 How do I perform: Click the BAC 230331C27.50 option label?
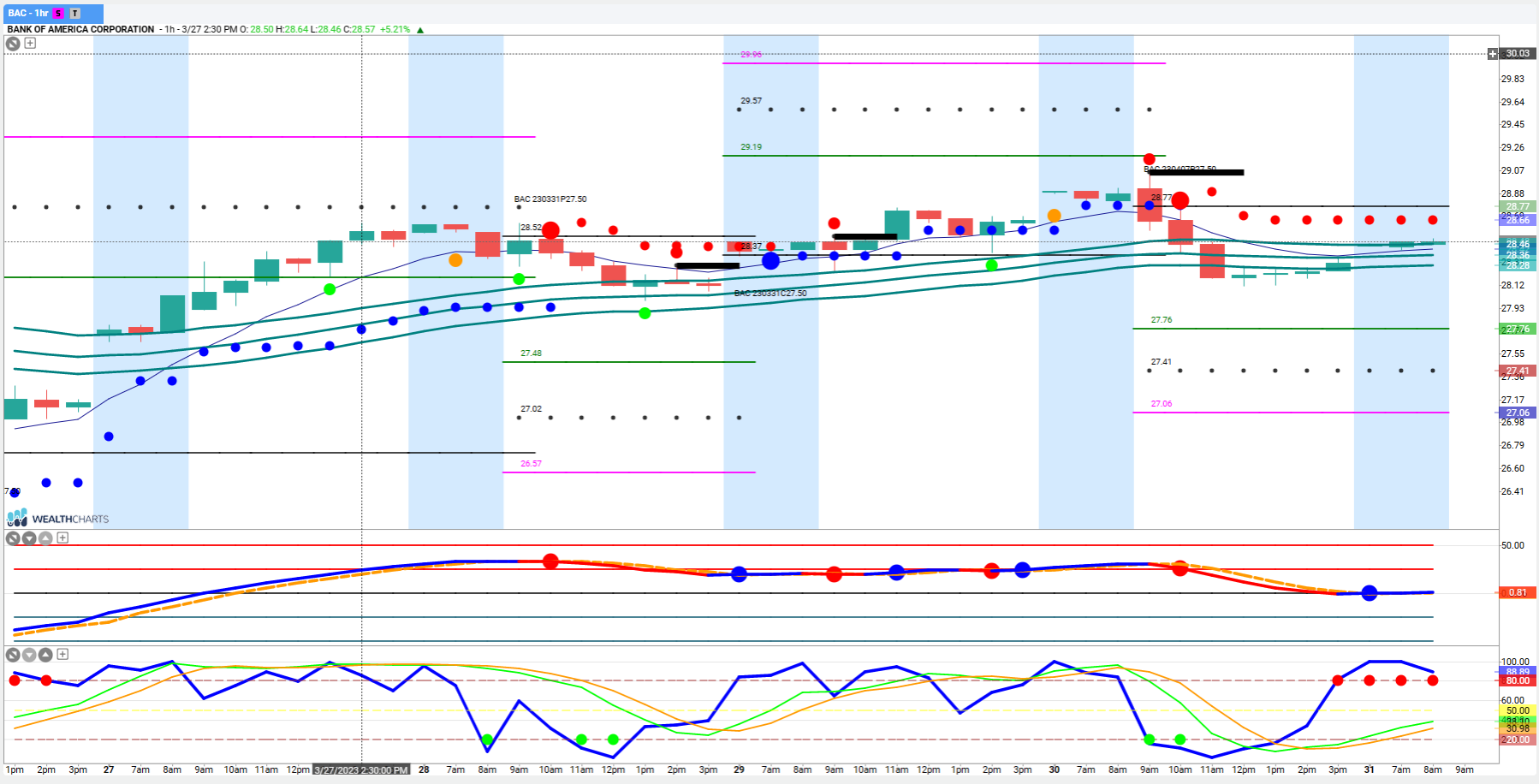tap(770, 294)
